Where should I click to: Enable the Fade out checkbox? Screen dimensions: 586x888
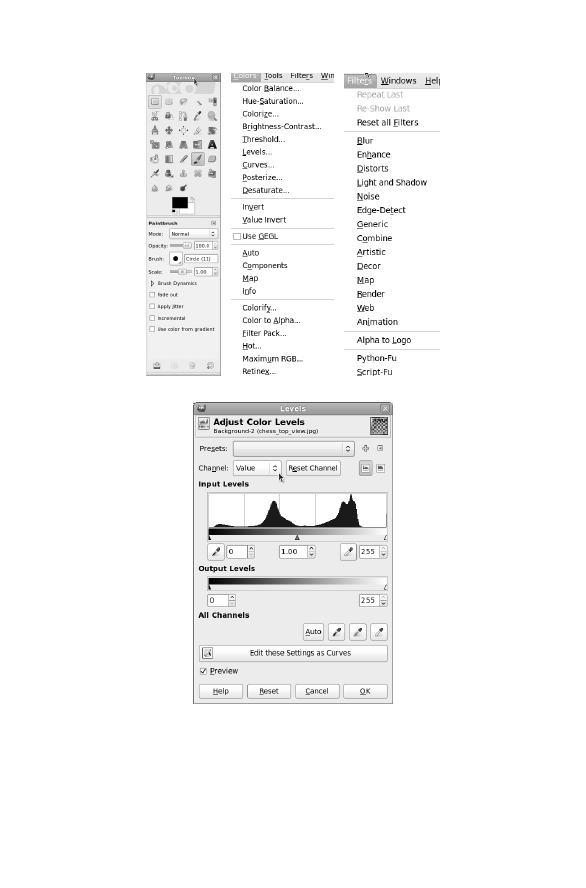(x=152, y=295)
